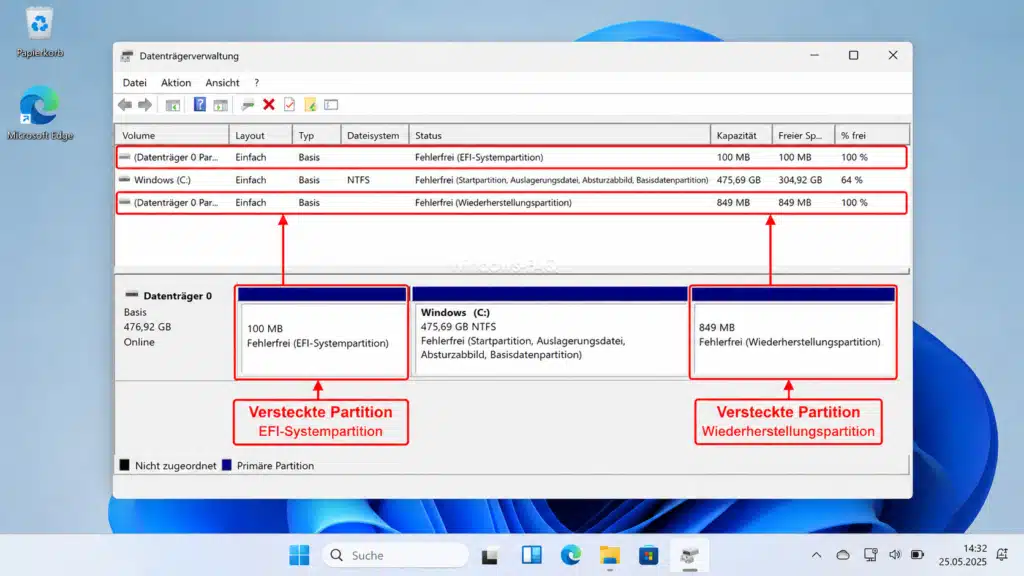Sort by the % frei column header
Image resolution: width=1024 pixels, height=576 pixels.
pos(872,135)
